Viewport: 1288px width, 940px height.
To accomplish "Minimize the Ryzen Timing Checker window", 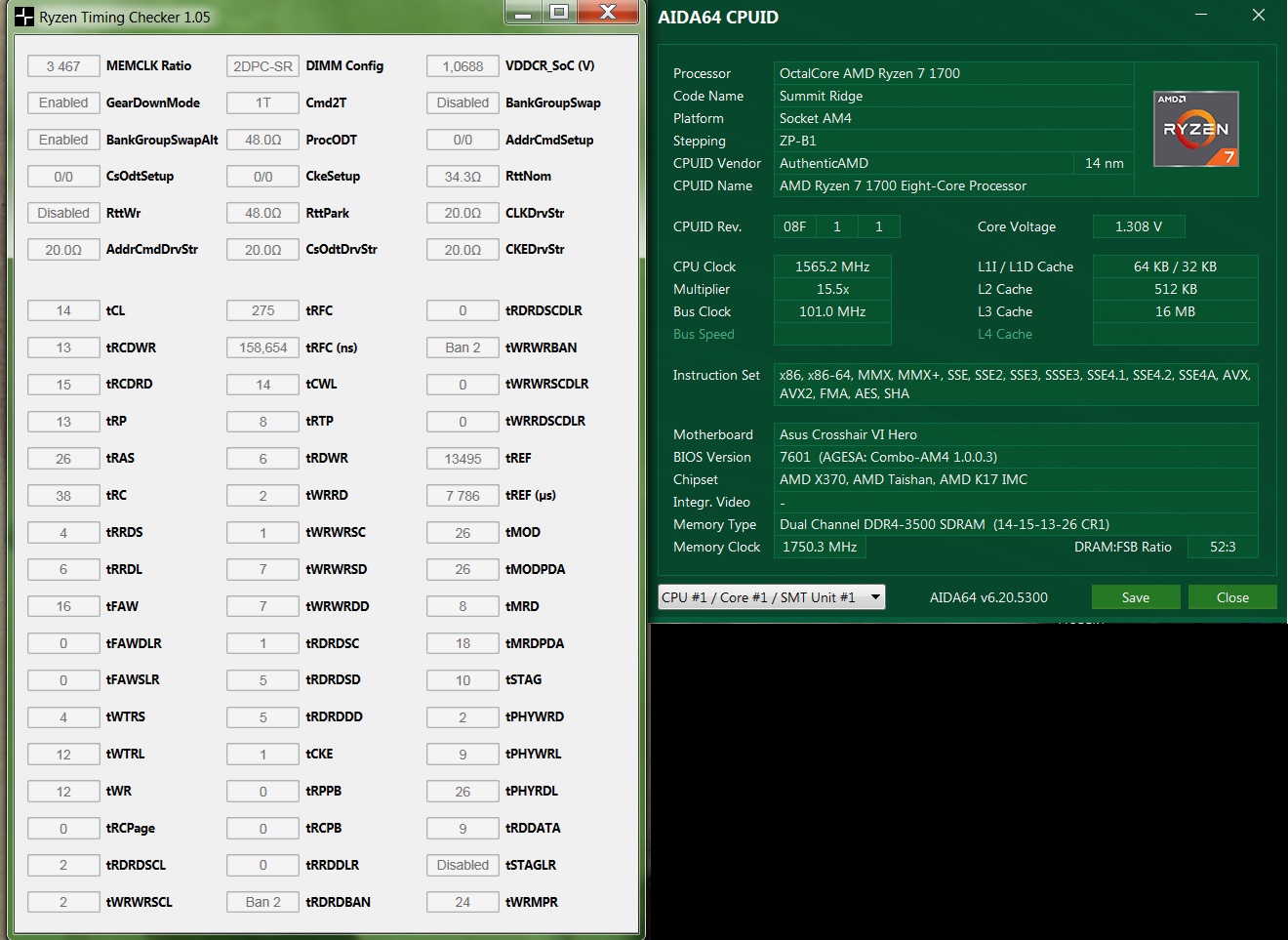I will pos(524,13).
